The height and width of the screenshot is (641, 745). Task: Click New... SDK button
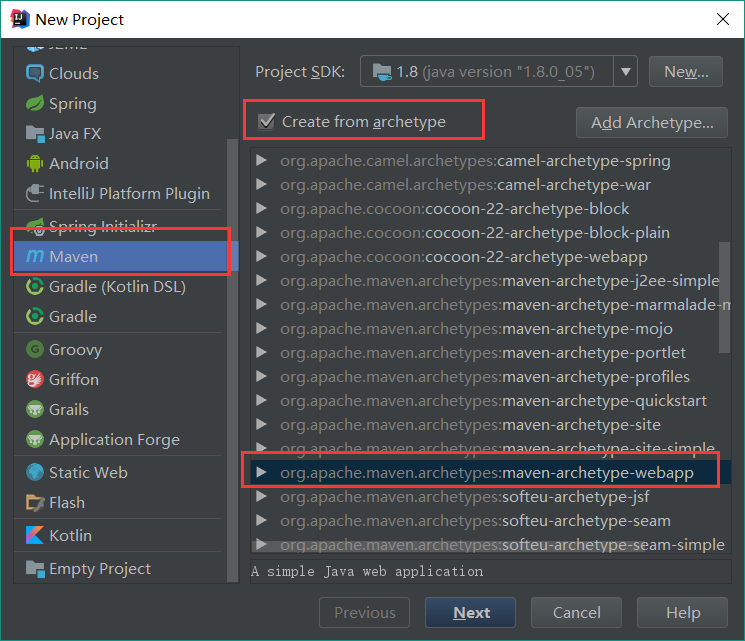coord(686,72)
